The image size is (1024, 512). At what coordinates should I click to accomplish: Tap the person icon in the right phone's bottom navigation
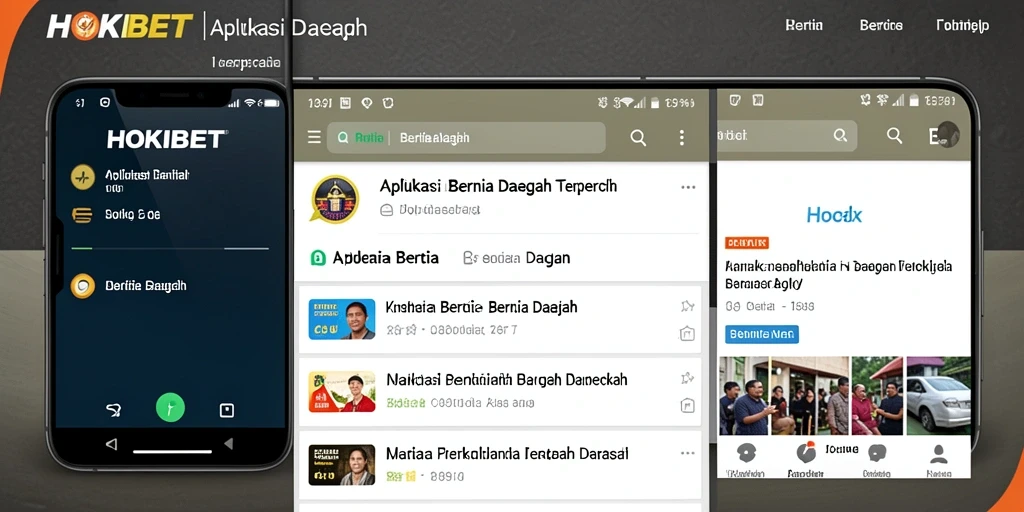pyautogui.click(x=938, y=453)
